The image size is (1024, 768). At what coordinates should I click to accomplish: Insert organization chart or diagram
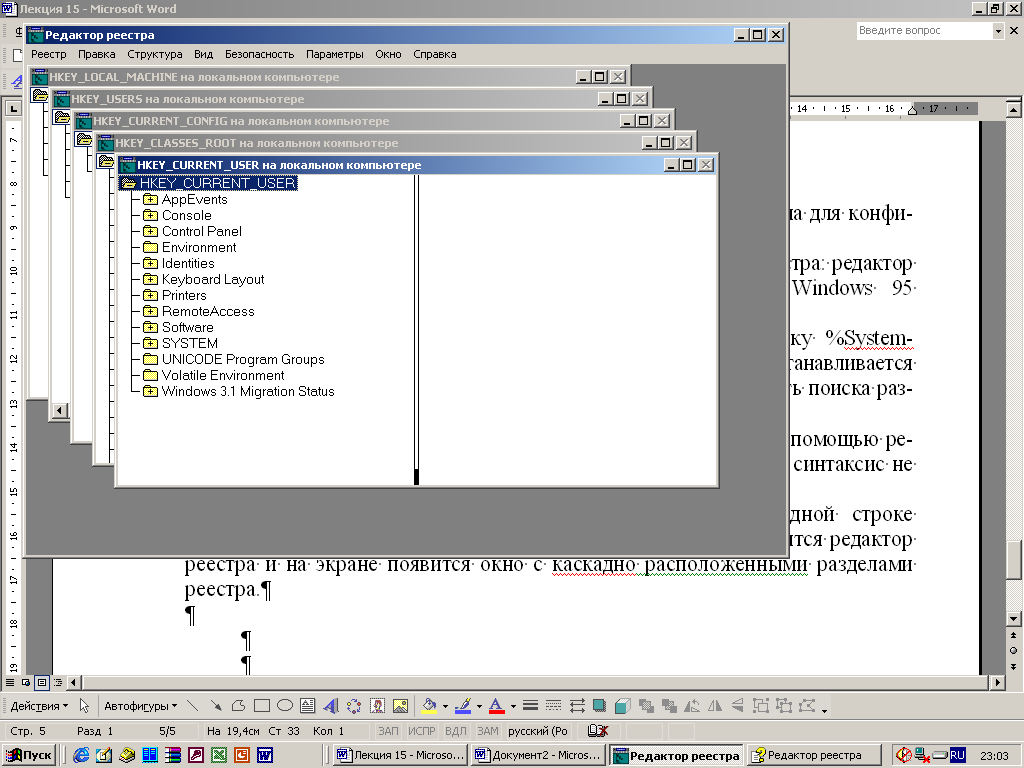pos(354,706)
